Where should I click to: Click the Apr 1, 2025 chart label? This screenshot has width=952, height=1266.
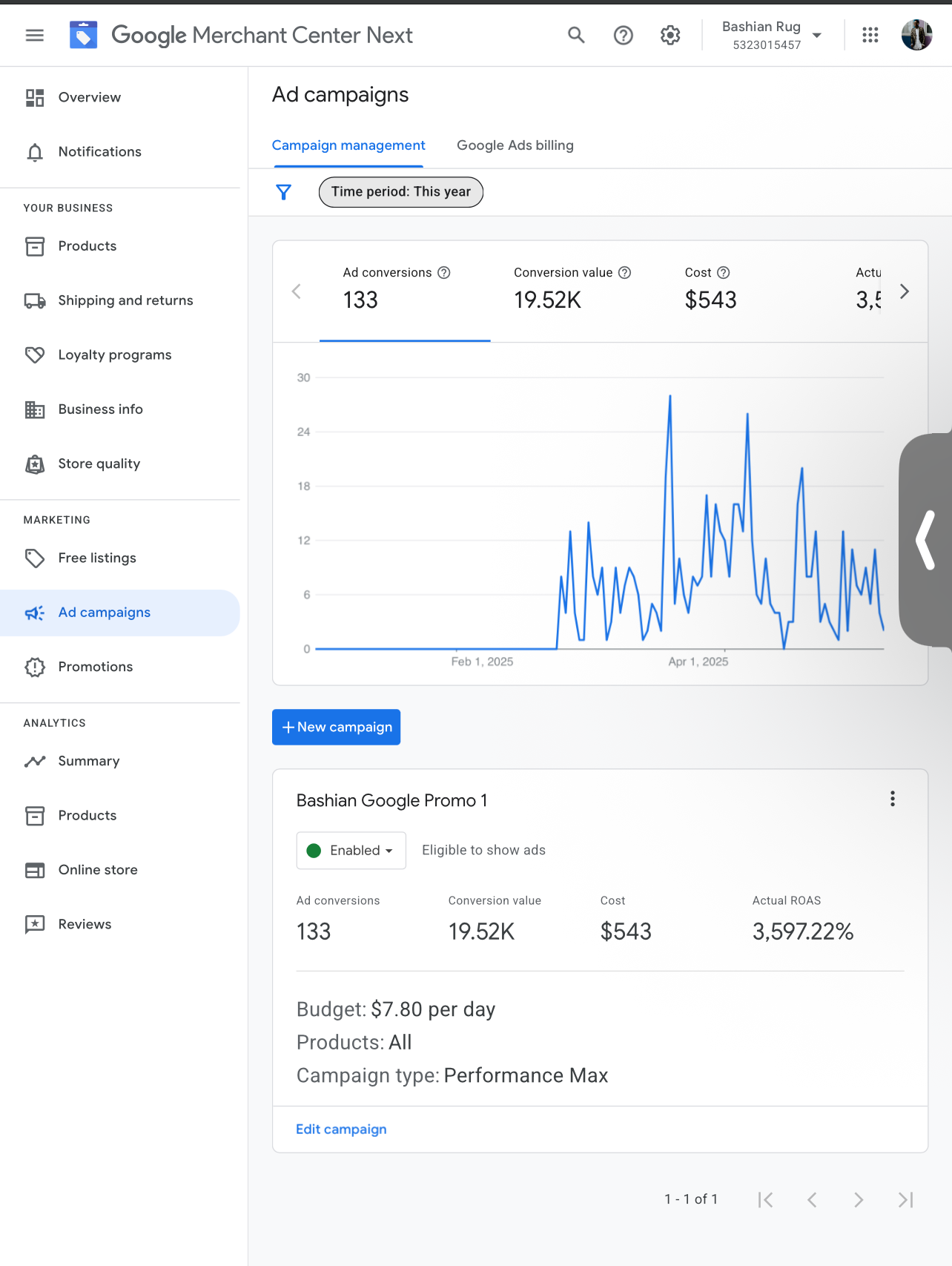coord(698,662)
